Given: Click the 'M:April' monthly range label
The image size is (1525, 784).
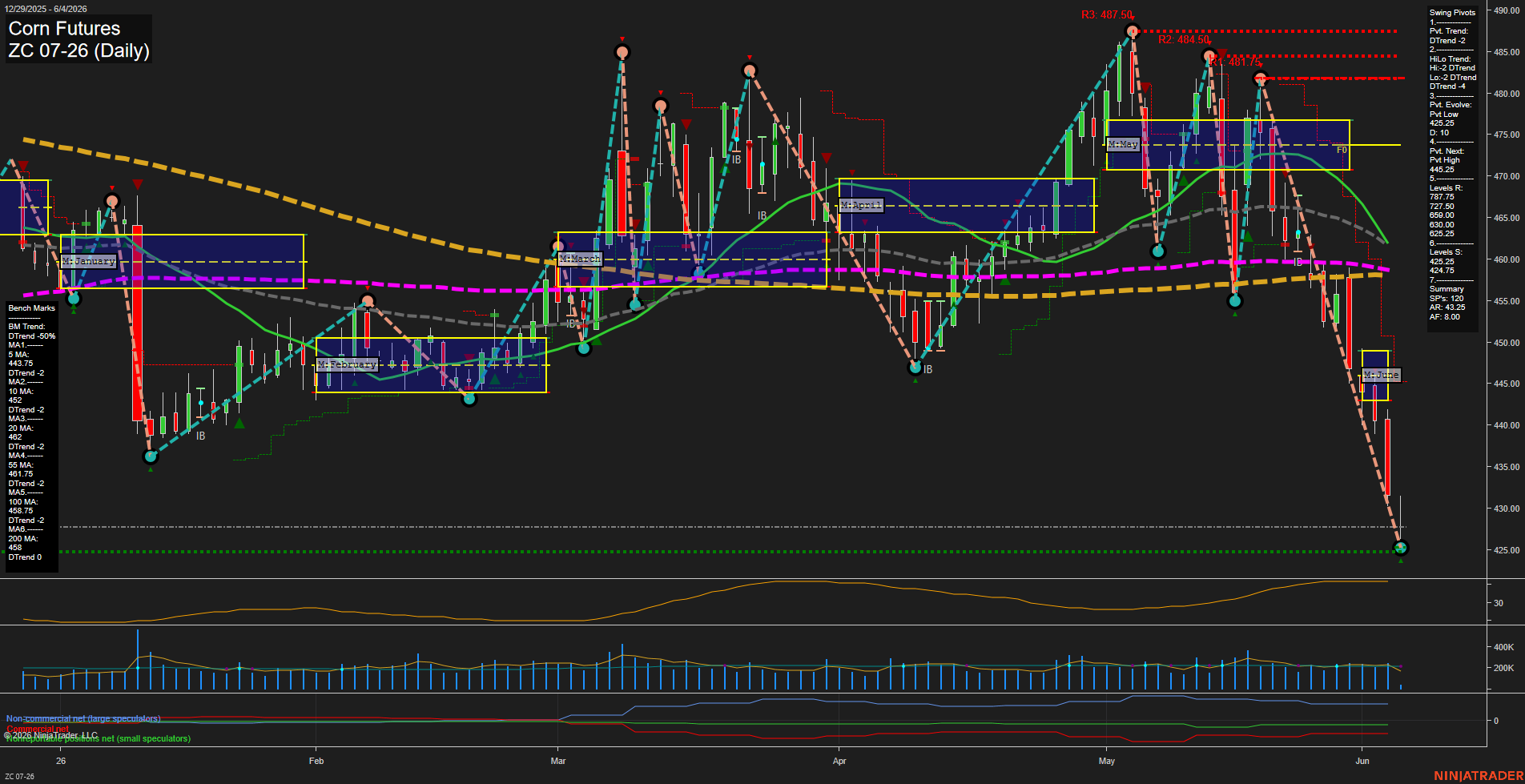Looking at the screenshot, I should 861,205.
